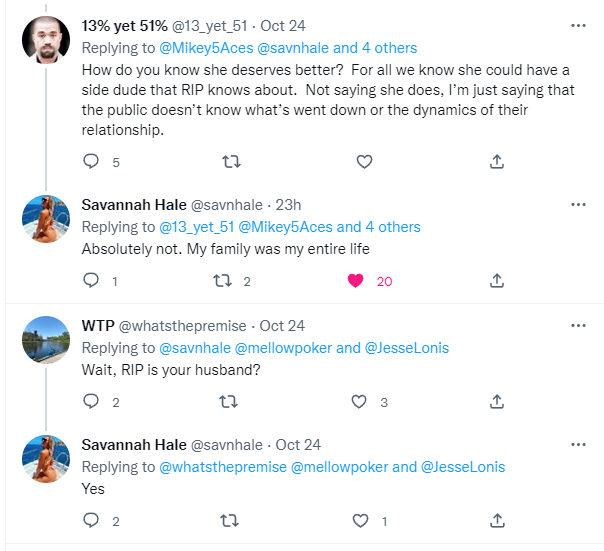This screenshot has width=604, height=551.
Task: Share Savannah's 'Yes' tweet
Action: click(497, 520)
